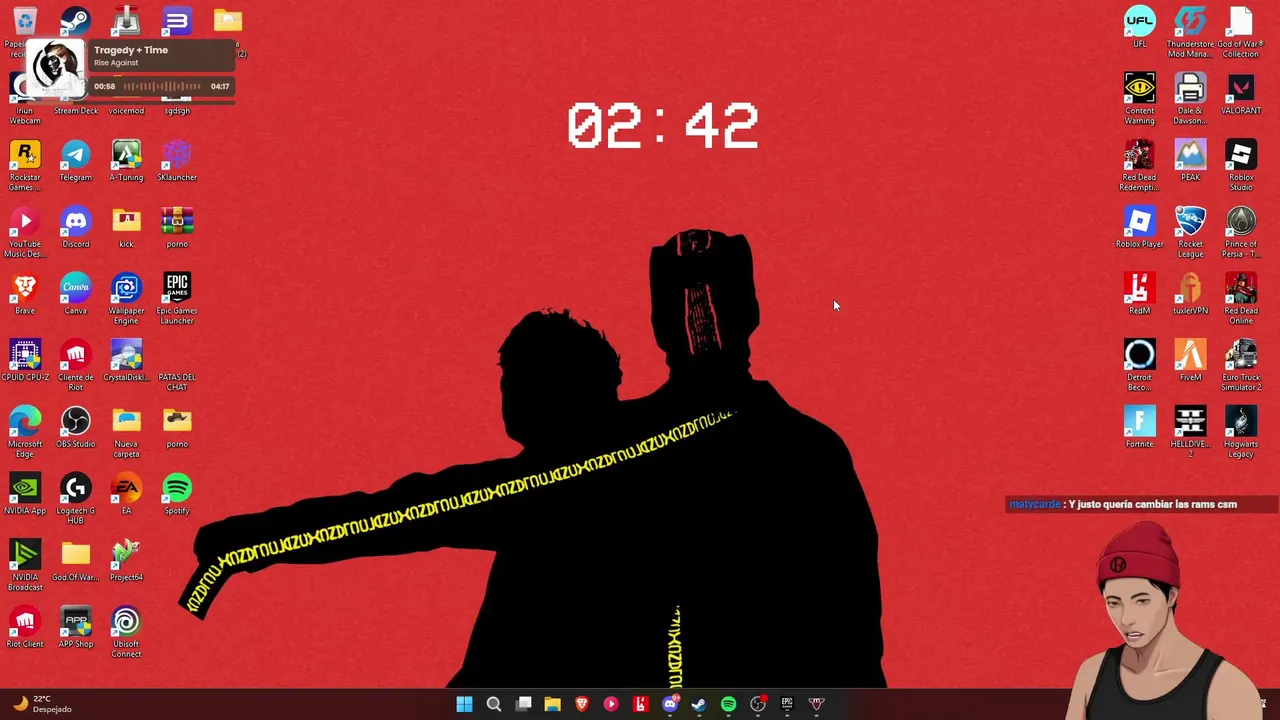Open the Dale & Dawson desktop shortcut
Image resolution: width=1280 pixels, height=720 pixels.
point(1190,99)
